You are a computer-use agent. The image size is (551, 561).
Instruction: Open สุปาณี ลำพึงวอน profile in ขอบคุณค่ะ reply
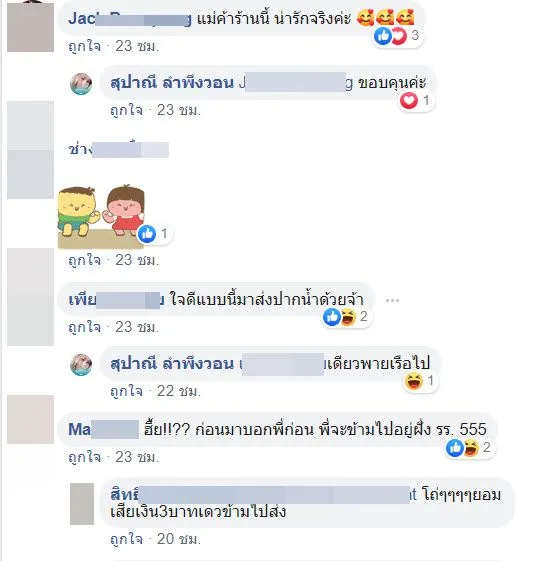tap(172, 83)
